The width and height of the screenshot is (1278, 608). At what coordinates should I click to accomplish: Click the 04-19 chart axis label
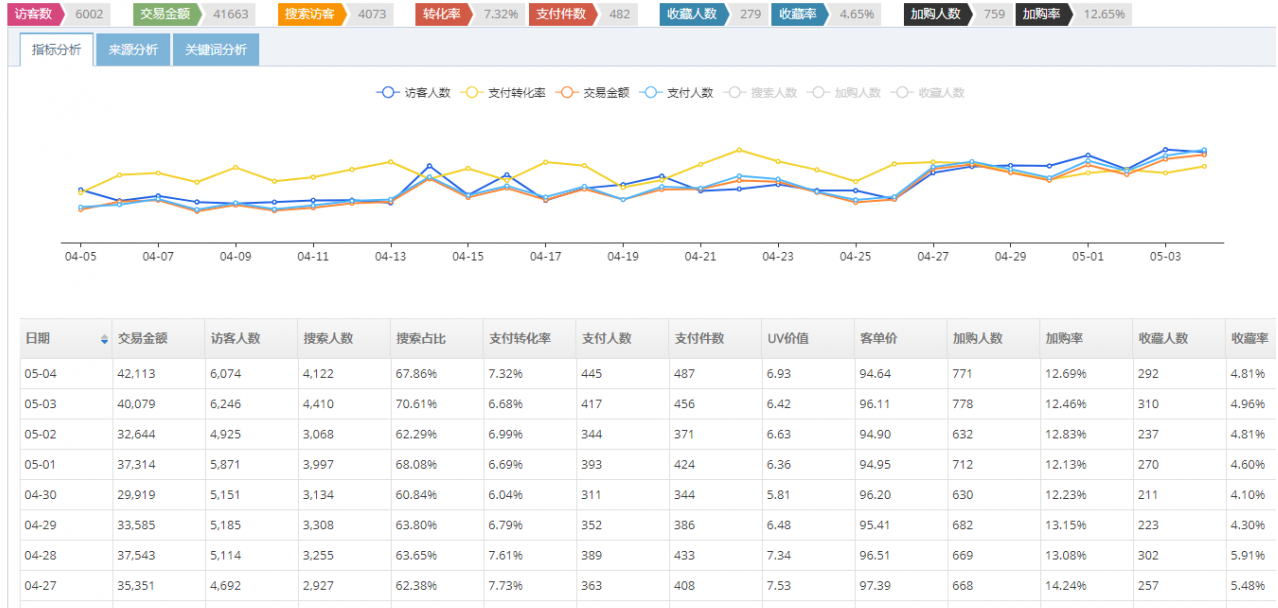(623, 257)
